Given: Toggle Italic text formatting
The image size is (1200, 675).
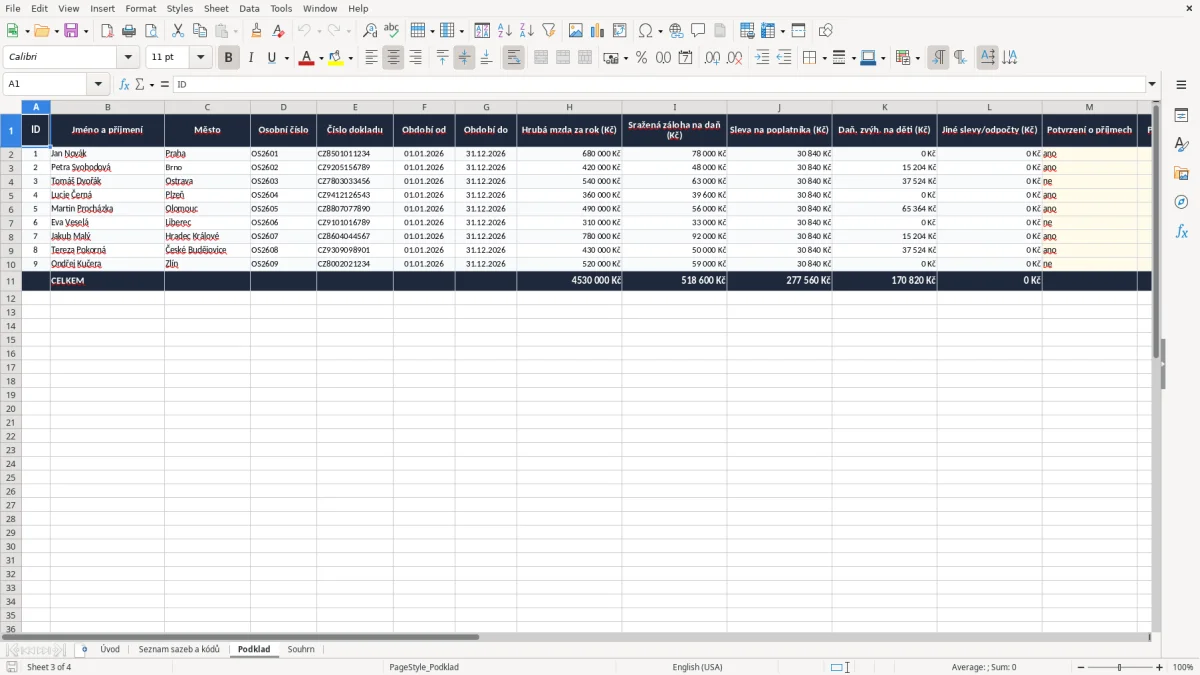Looking at the screenshot, I should coord(250,58).
